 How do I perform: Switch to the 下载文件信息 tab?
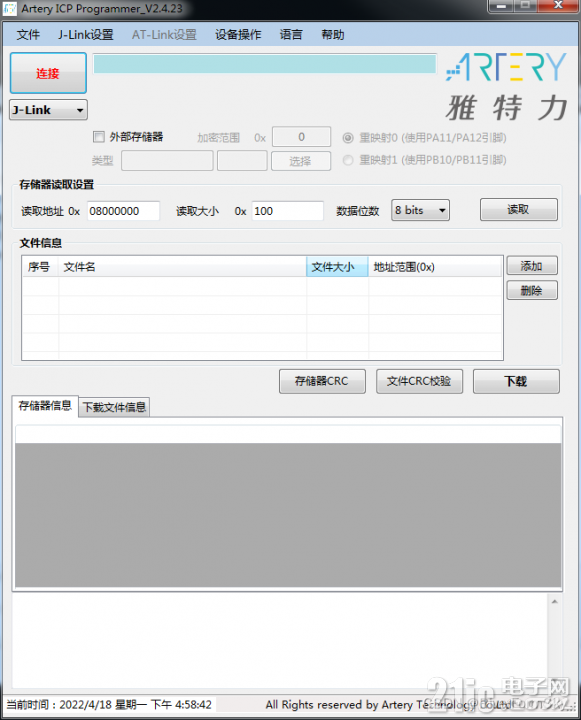[114, 407]
